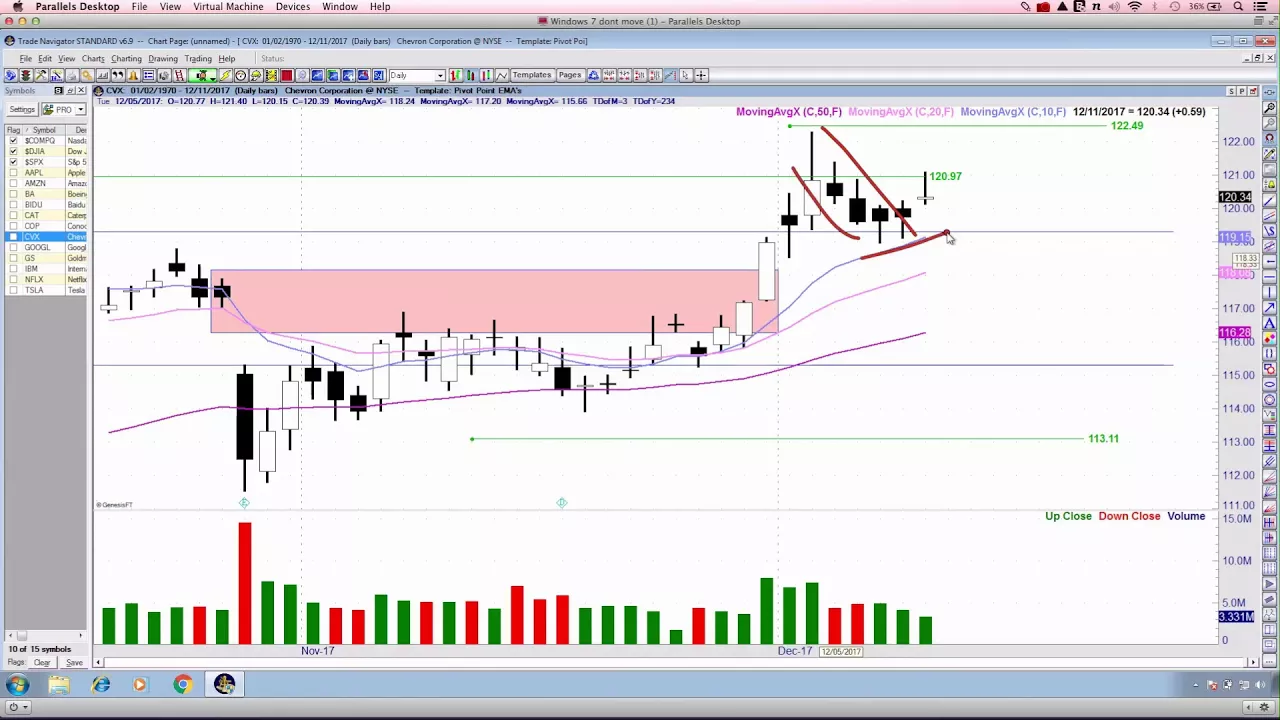Click the 'S' button atop price axis

1231,91
